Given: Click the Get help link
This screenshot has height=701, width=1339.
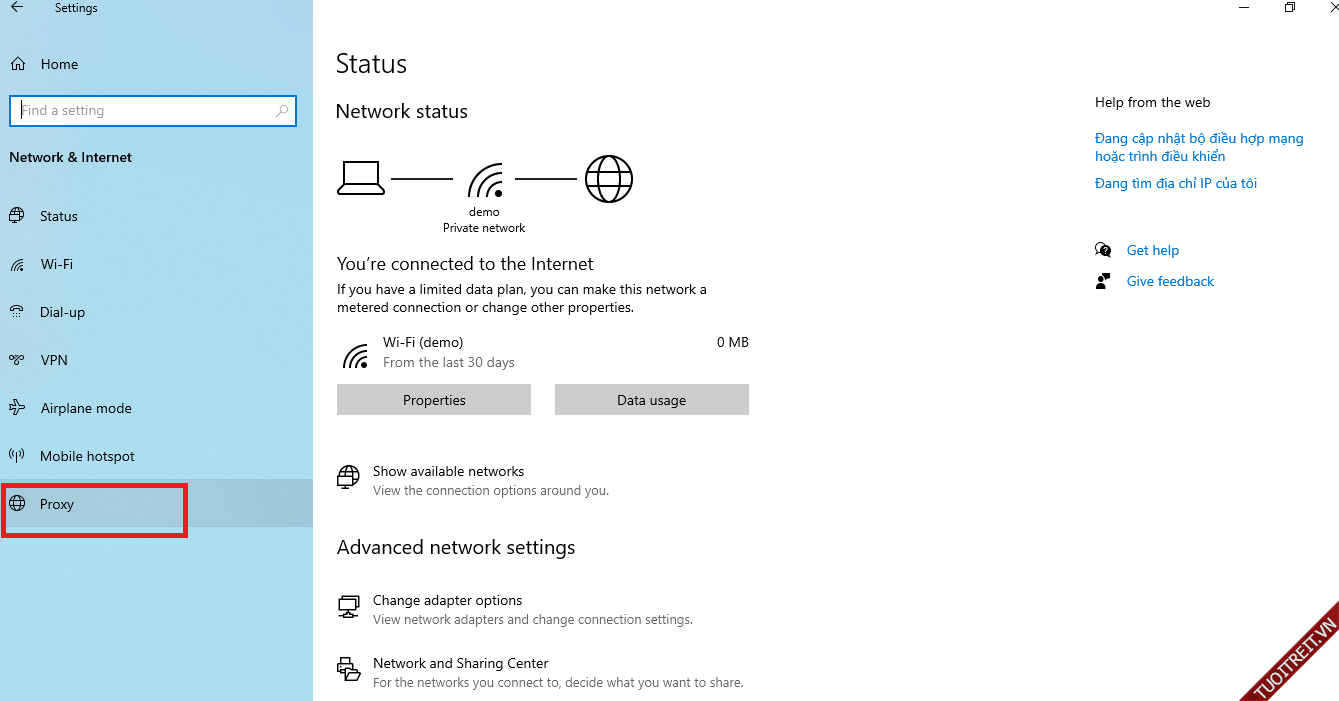Looking at the screenshot, I should pyautogui.click(x=1152, y=250).
